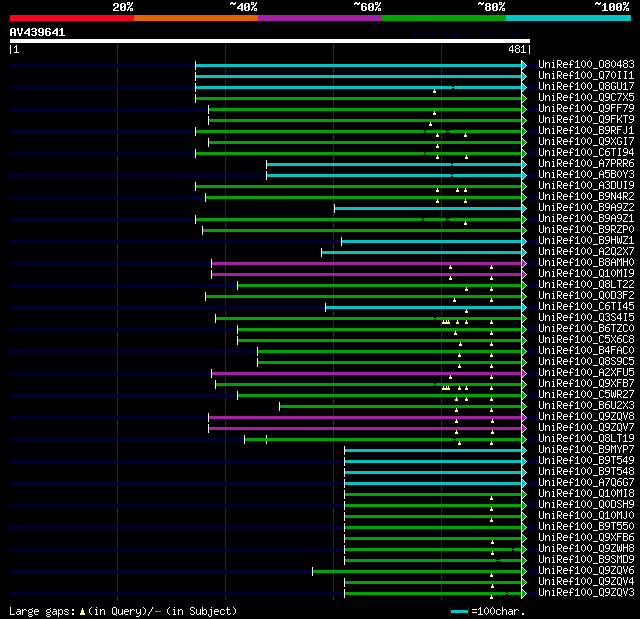Open hit UniRef100_Q9FKT9
Screen dimensions: 640x619
coord(586,119)
